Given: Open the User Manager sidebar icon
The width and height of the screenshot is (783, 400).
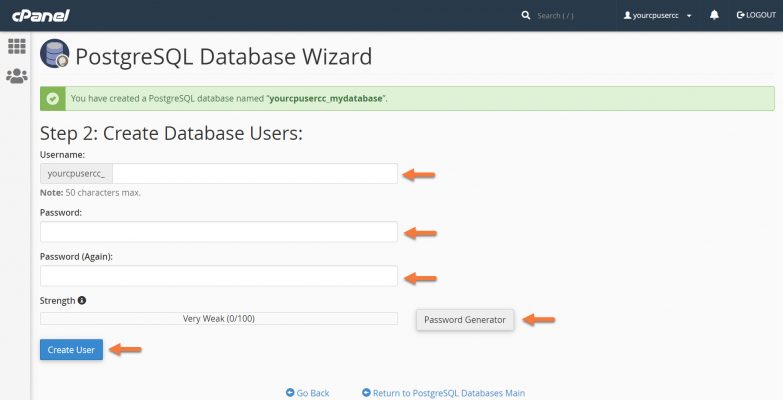Looking at the screenshot, I should coord(16,75).
